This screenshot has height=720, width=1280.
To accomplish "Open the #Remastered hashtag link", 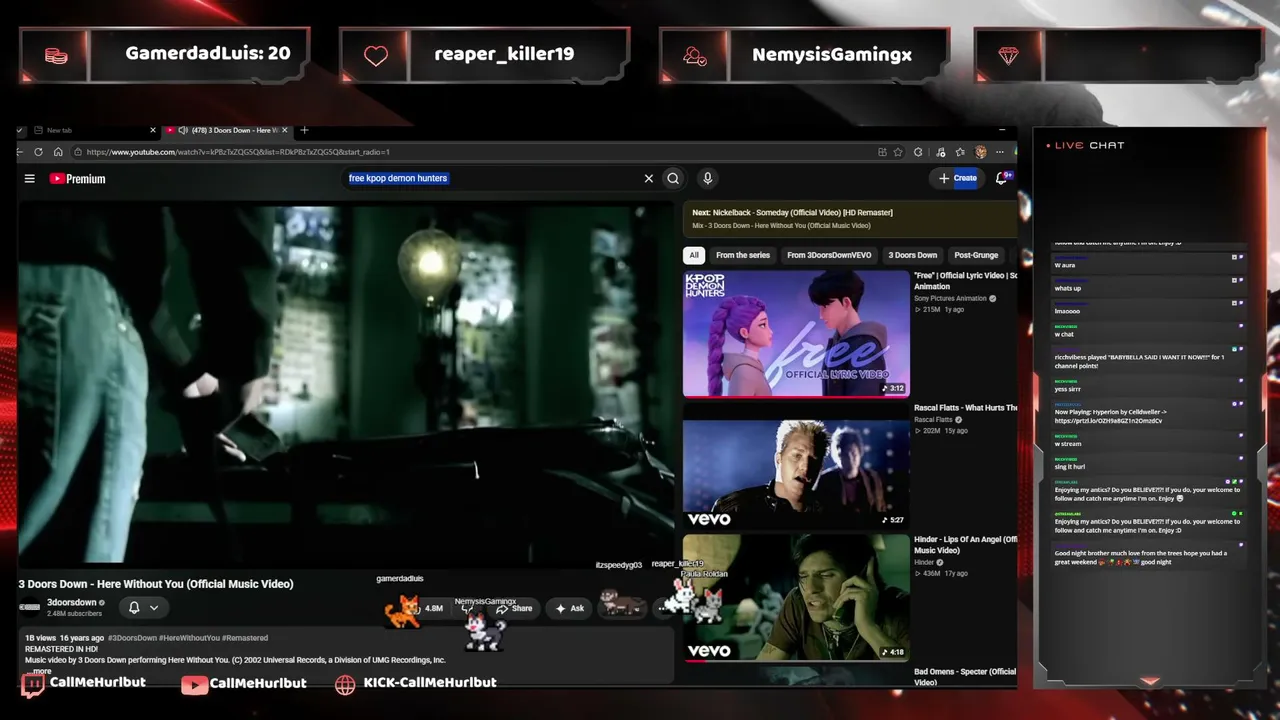I will pyautogui.click(x=244, y=638).
